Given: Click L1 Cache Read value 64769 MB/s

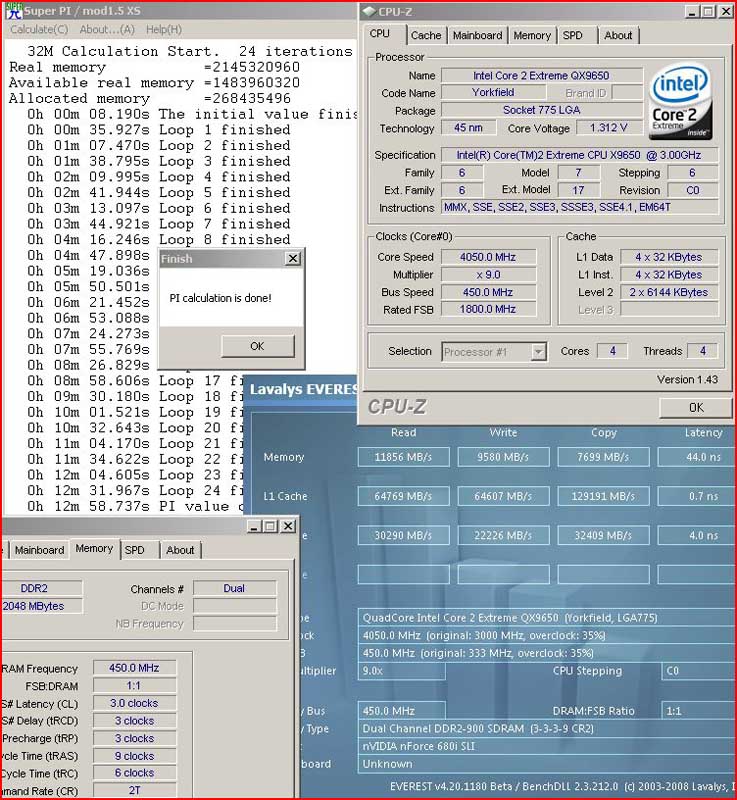Looking at the screenshot, I should (x=403, y=496).
